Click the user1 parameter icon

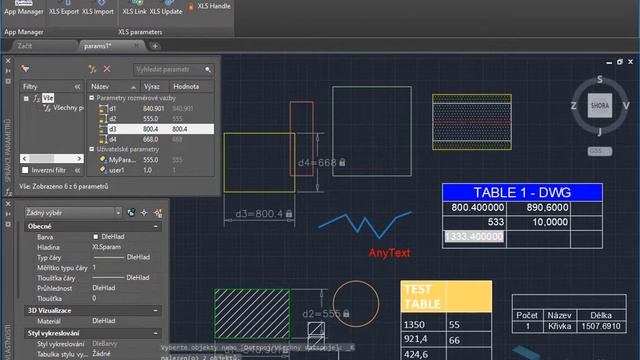103,170
